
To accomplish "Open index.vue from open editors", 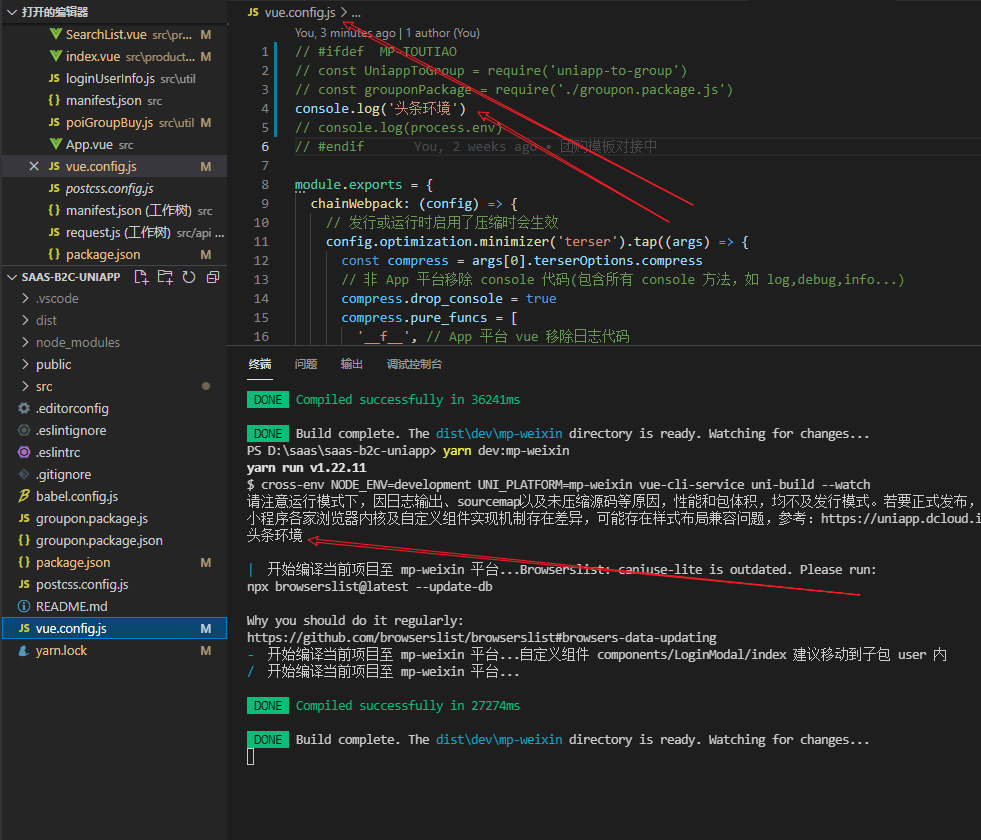I will tap(114, 56).
